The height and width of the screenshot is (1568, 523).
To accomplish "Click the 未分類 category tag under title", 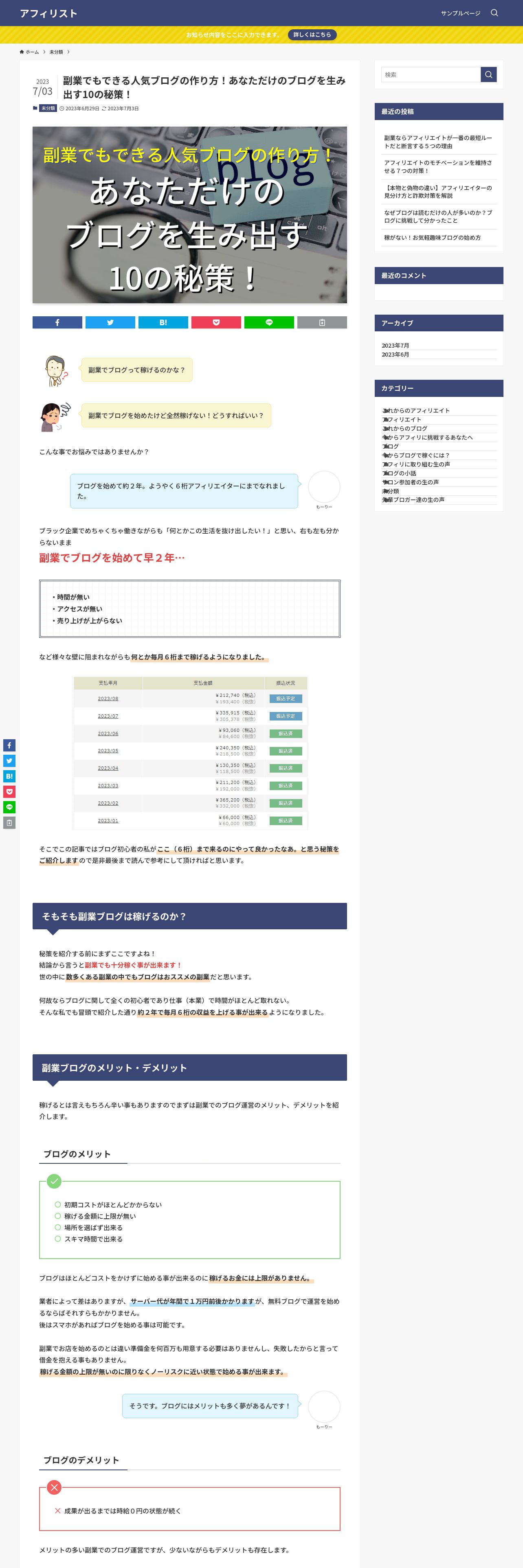I will coord(48,108).
